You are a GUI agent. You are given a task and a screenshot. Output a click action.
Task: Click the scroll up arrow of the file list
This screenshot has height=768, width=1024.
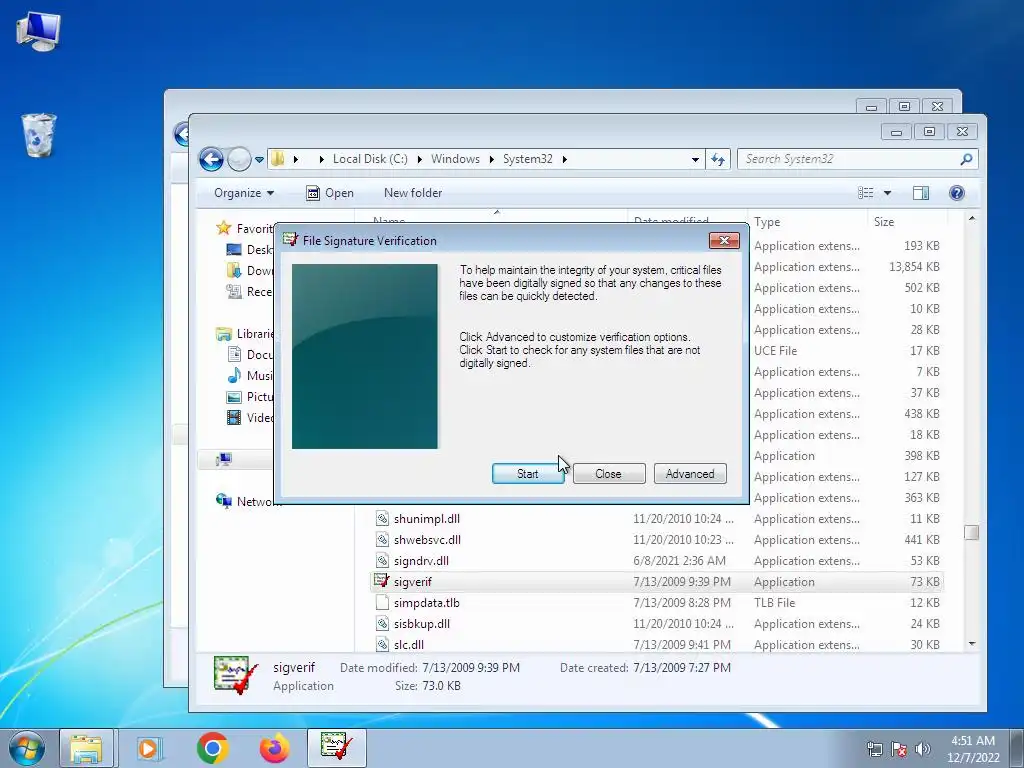(x=972, y=219)
